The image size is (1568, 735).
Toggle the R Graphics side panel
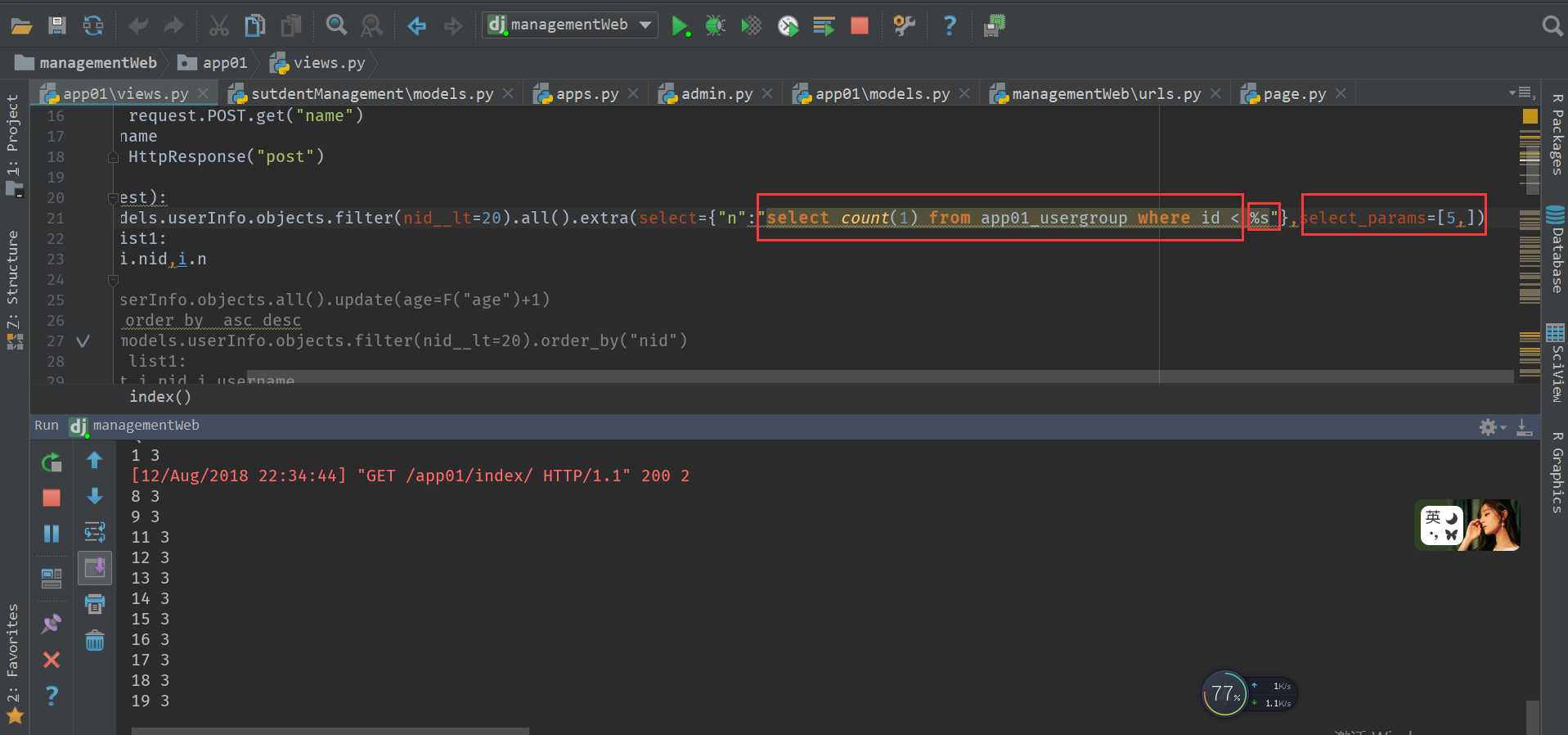(x=1557, y=472)
